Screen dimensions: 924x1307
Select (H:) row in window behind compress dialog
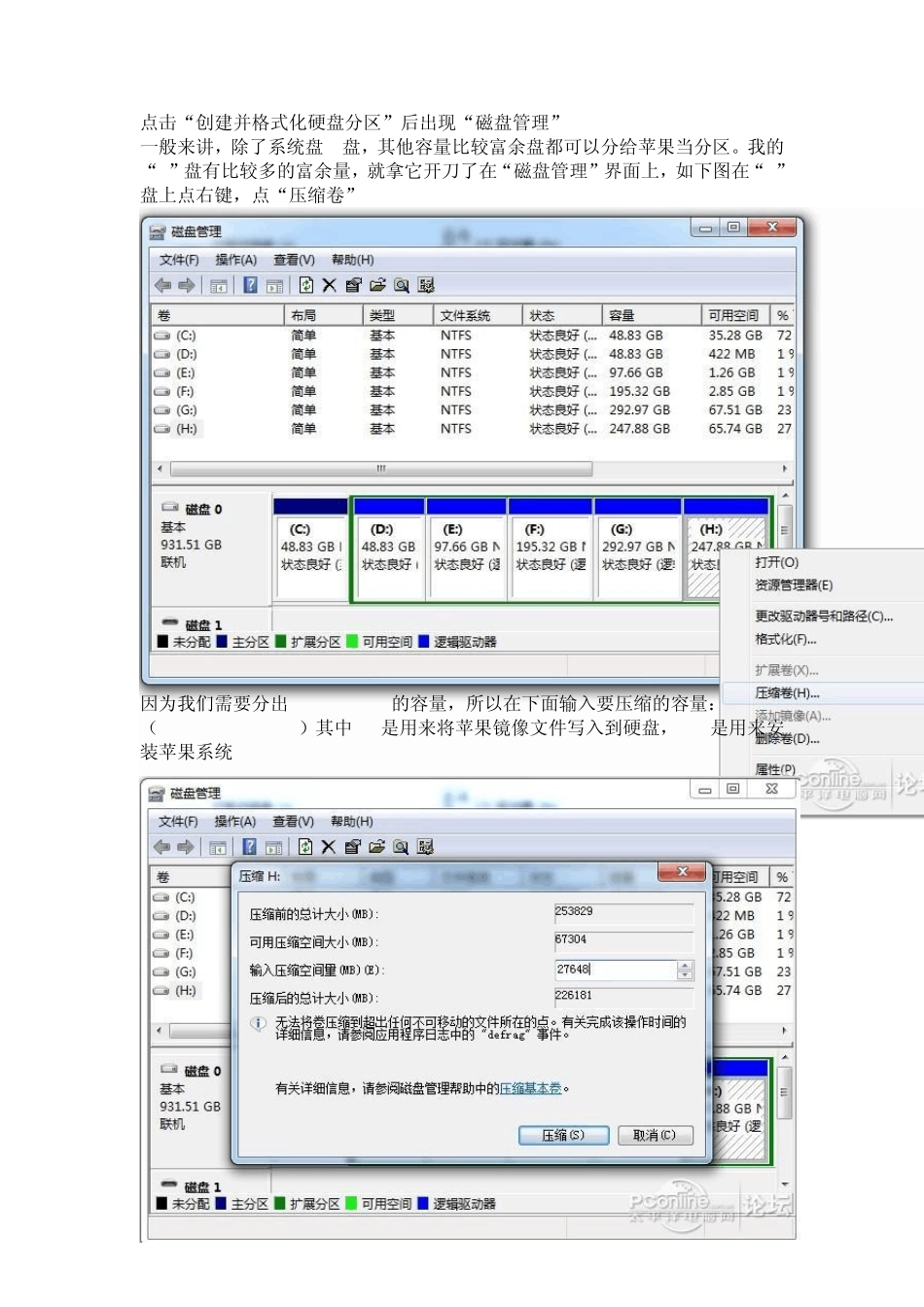(x=185, y=991)
